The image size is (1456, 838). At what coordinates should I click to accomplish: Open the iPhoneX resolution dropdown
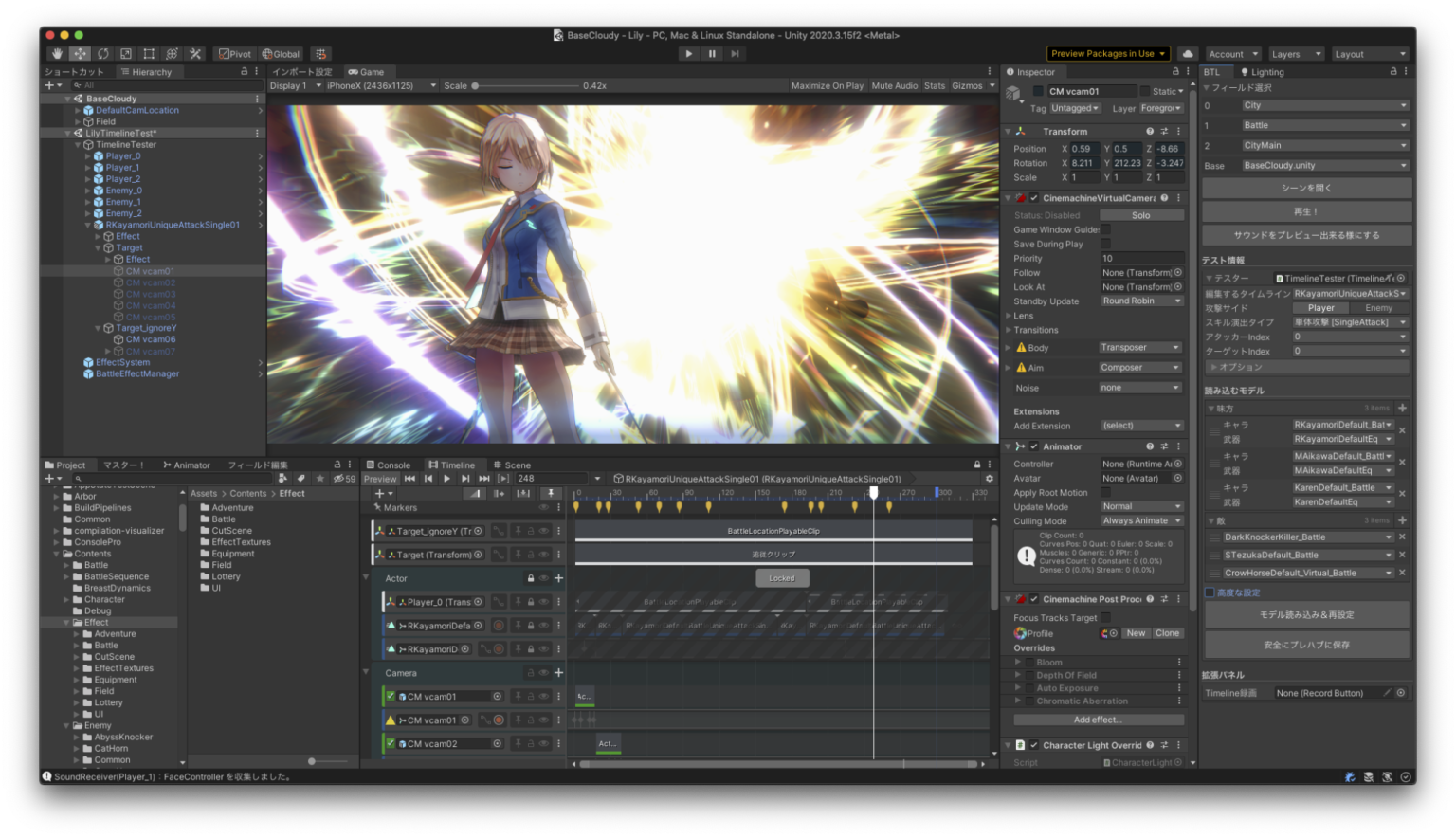click(x=381, y=85)
